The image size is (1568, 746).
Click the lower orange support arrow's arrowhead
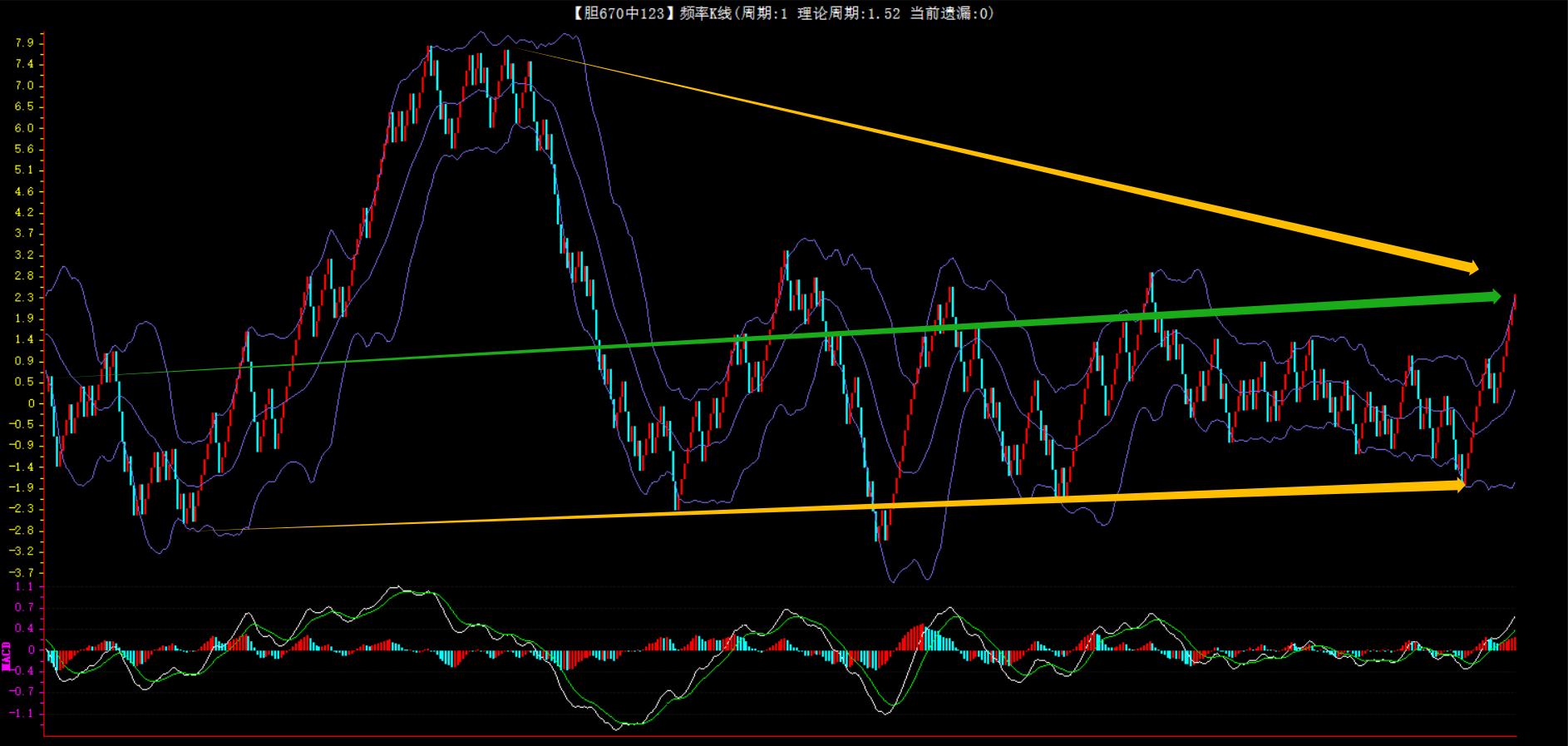pos(1458,486)
